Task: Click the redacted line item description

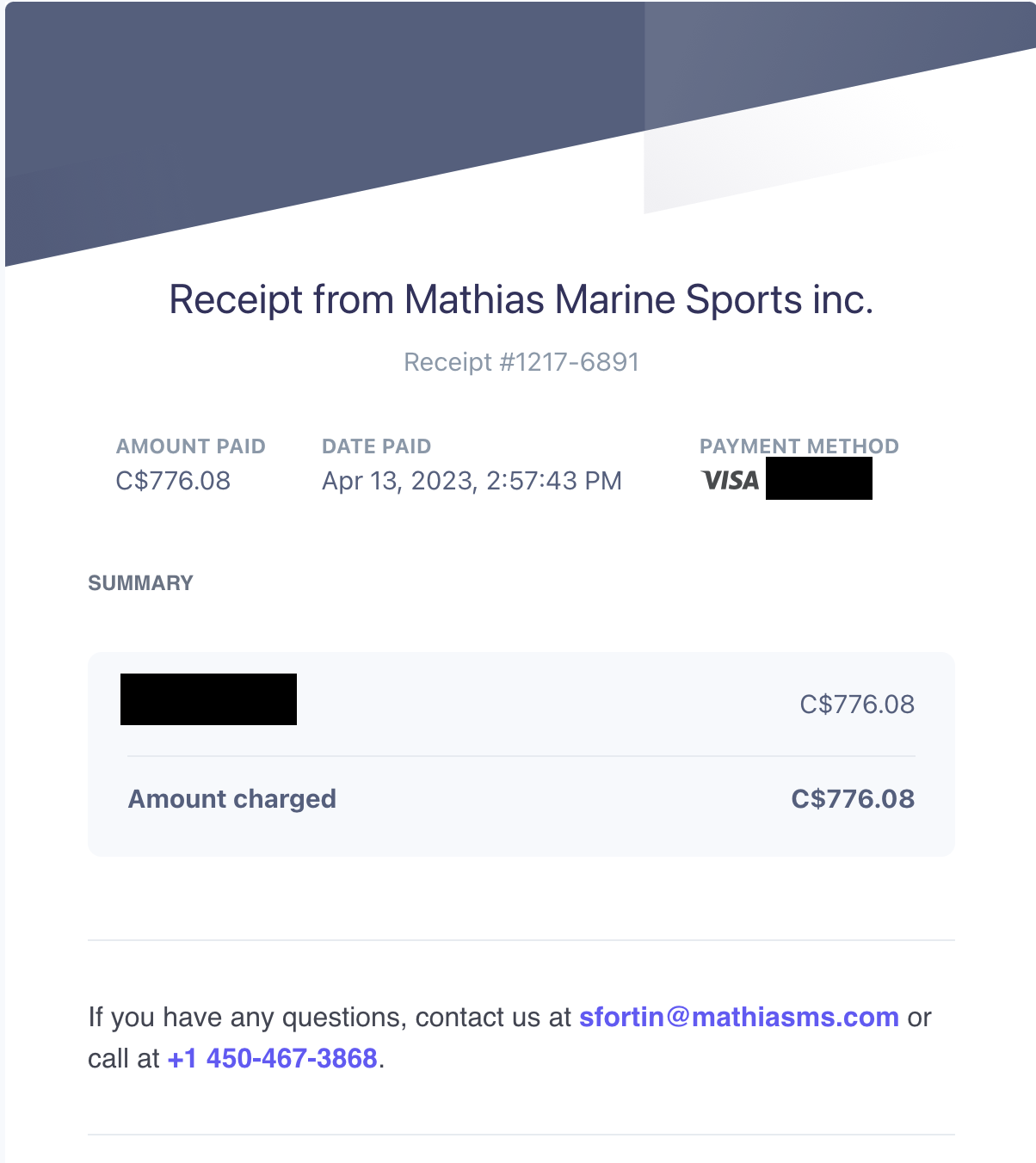Action: pos(208,699)
